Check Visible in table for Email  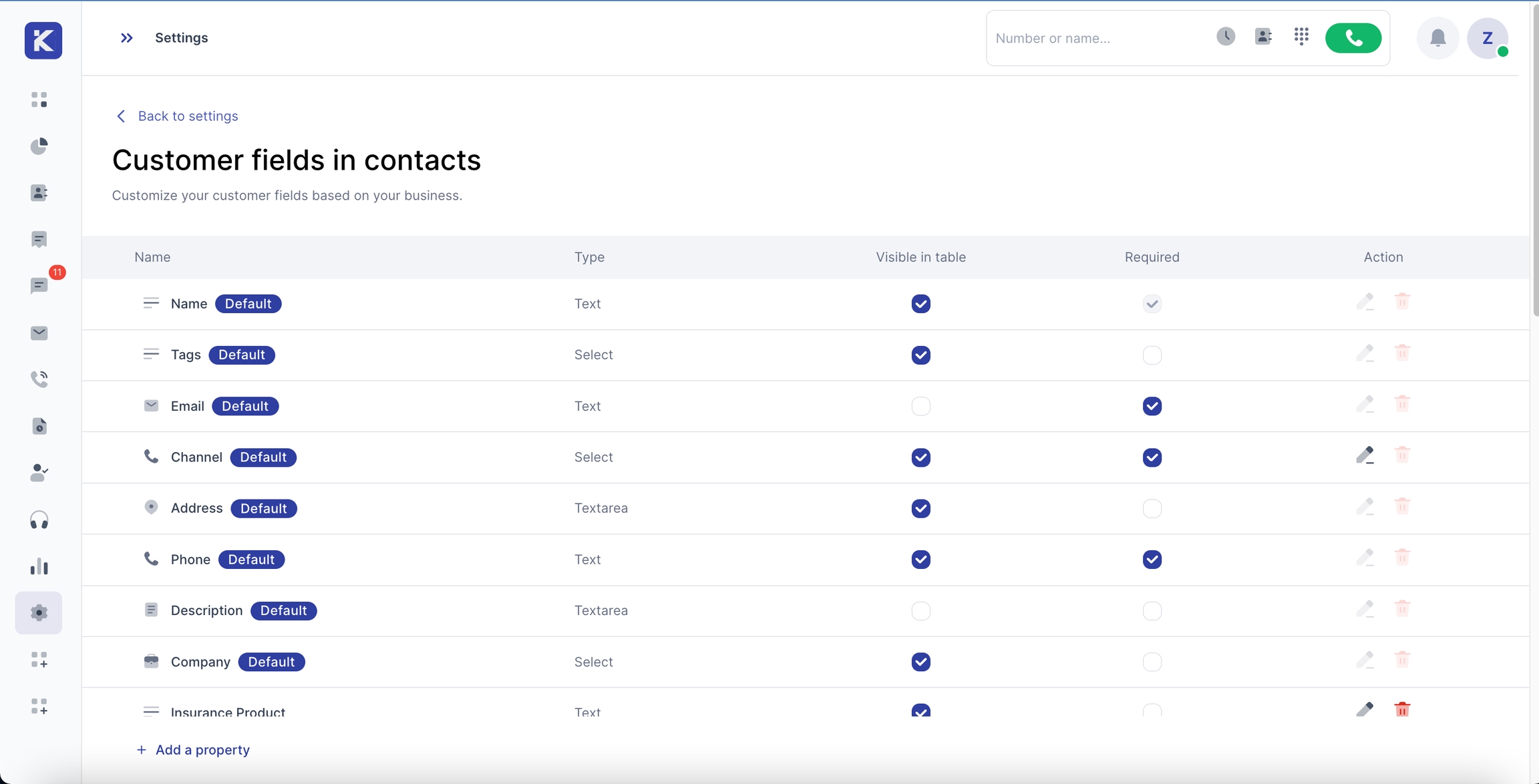pyautogui.click(x=920, y=406)
